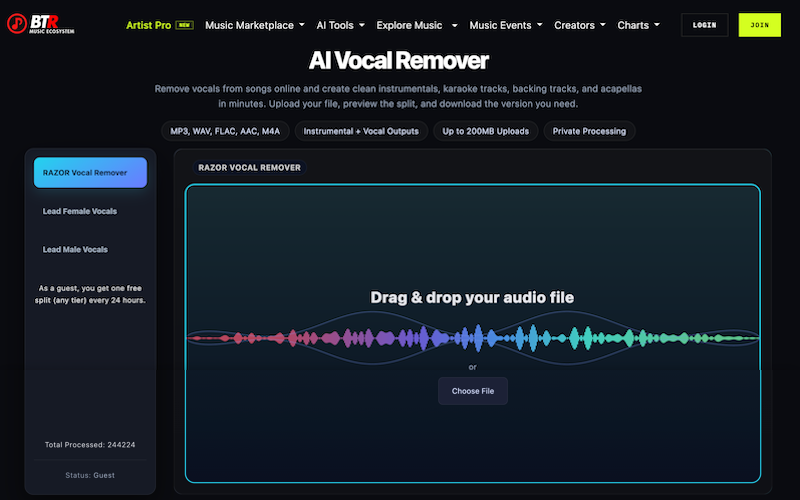Expand the Music Events dropdown arrow

(539, 24)
